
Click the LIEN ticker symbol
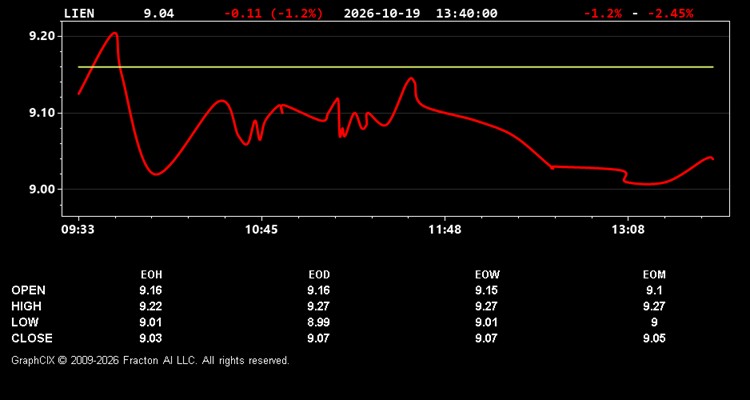79,13
